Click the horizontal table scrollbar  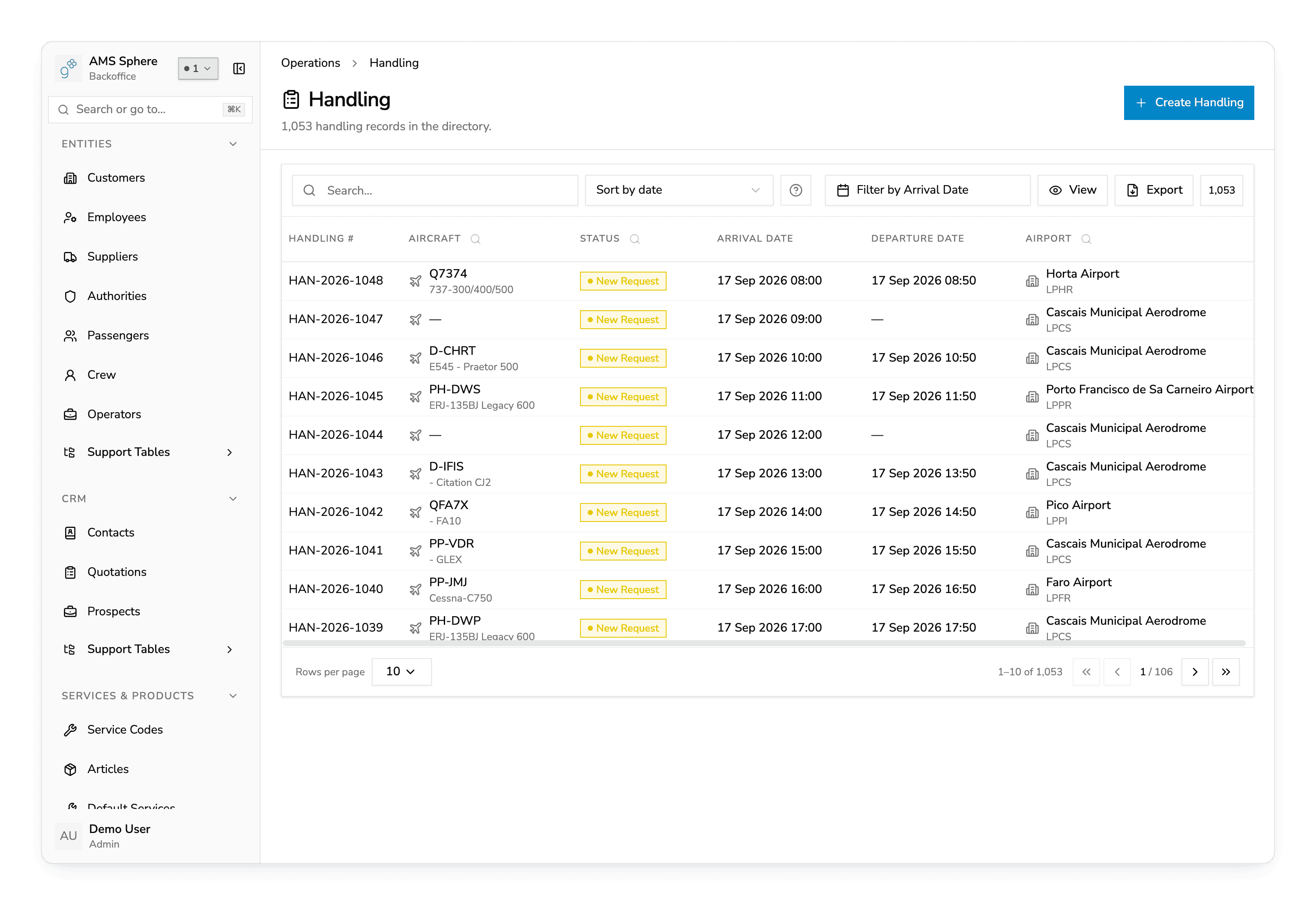pos(763,643)
